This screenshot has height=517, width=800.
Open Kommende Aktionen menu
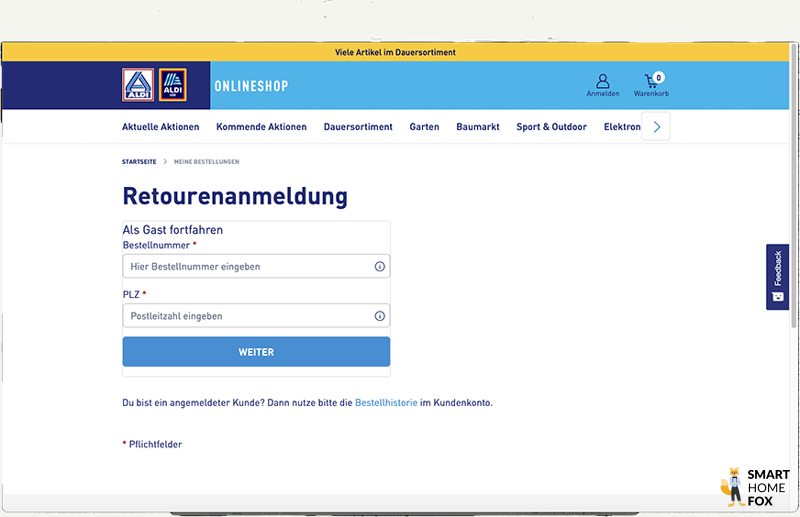pyautogui.click(x=261, y=127)
